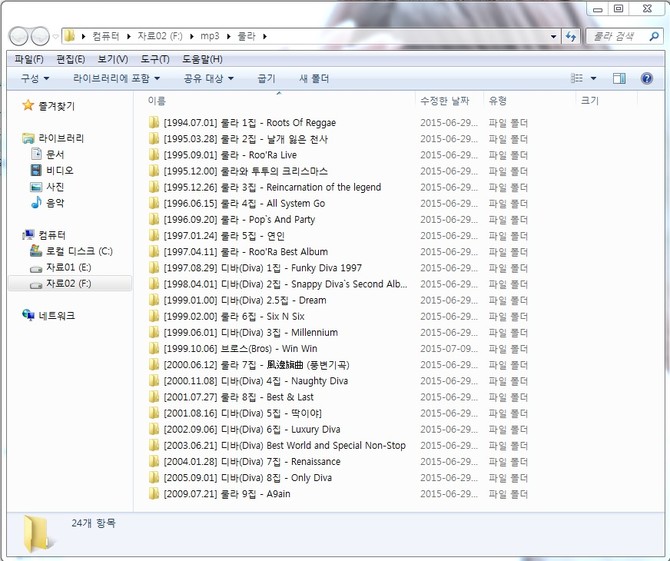Sort by the 이름 column header
Screen dimensions: 670x561
(156, 100)
